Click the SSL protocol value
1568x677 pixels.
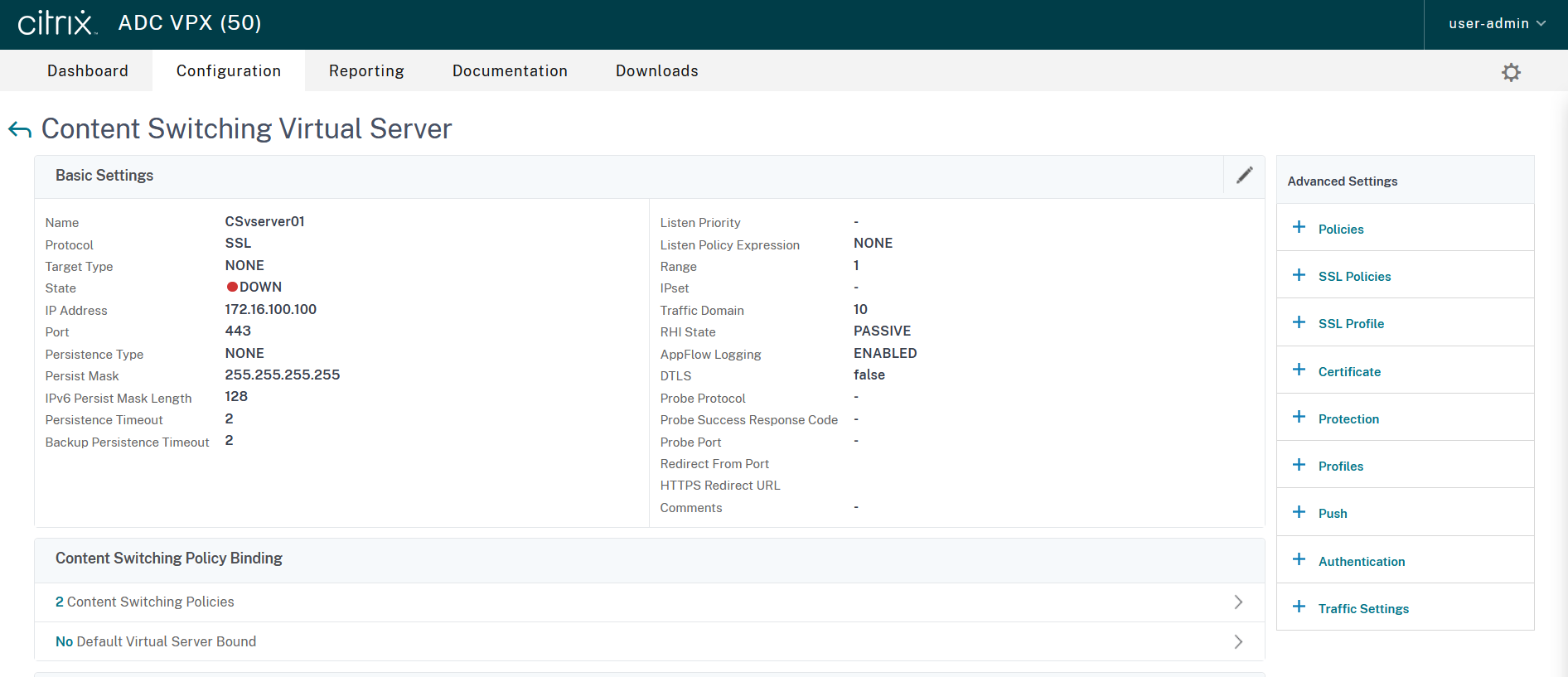coord(238,243)
